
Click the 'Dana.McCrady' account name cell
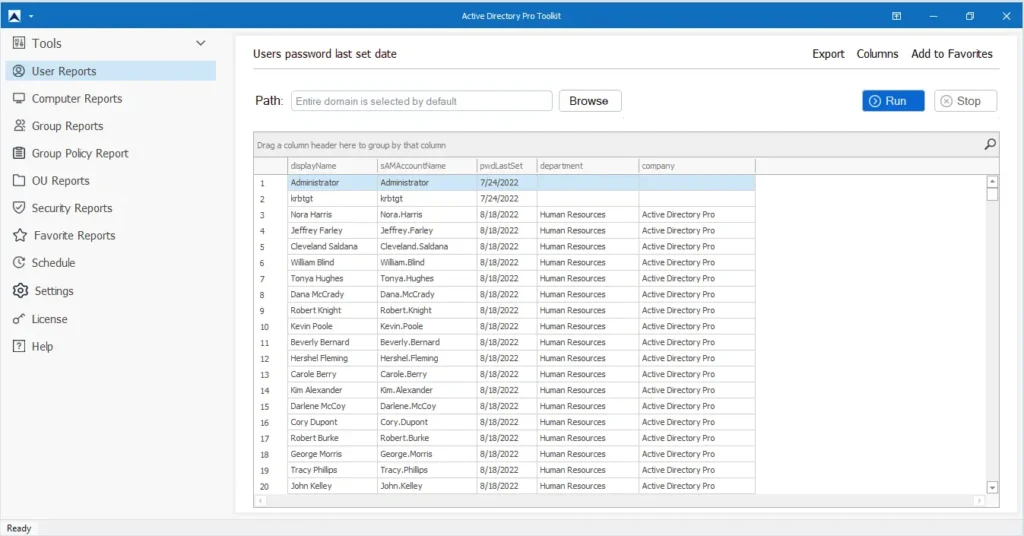click(x=426, y=294)
